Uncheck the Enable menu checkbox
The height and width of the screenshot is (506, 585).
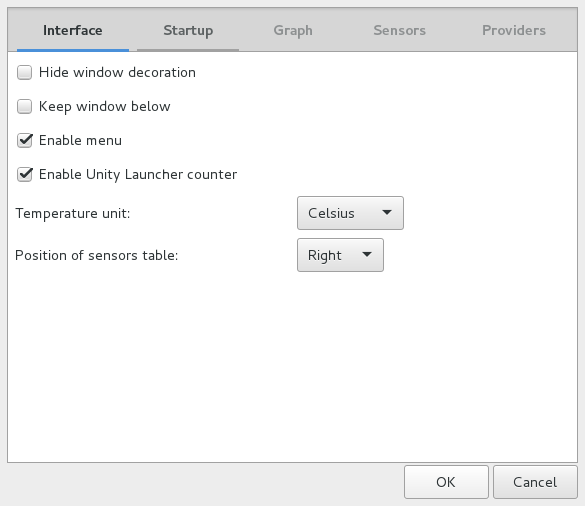pos(25,141)
